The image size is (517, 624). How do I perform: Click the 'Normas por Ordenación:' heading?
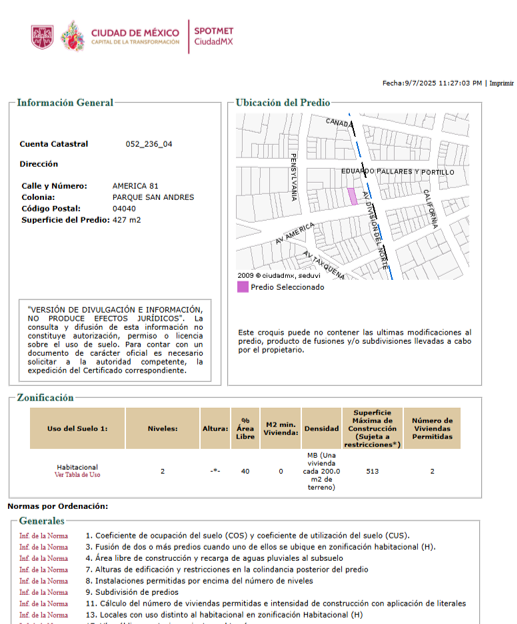tap(58, 506)
